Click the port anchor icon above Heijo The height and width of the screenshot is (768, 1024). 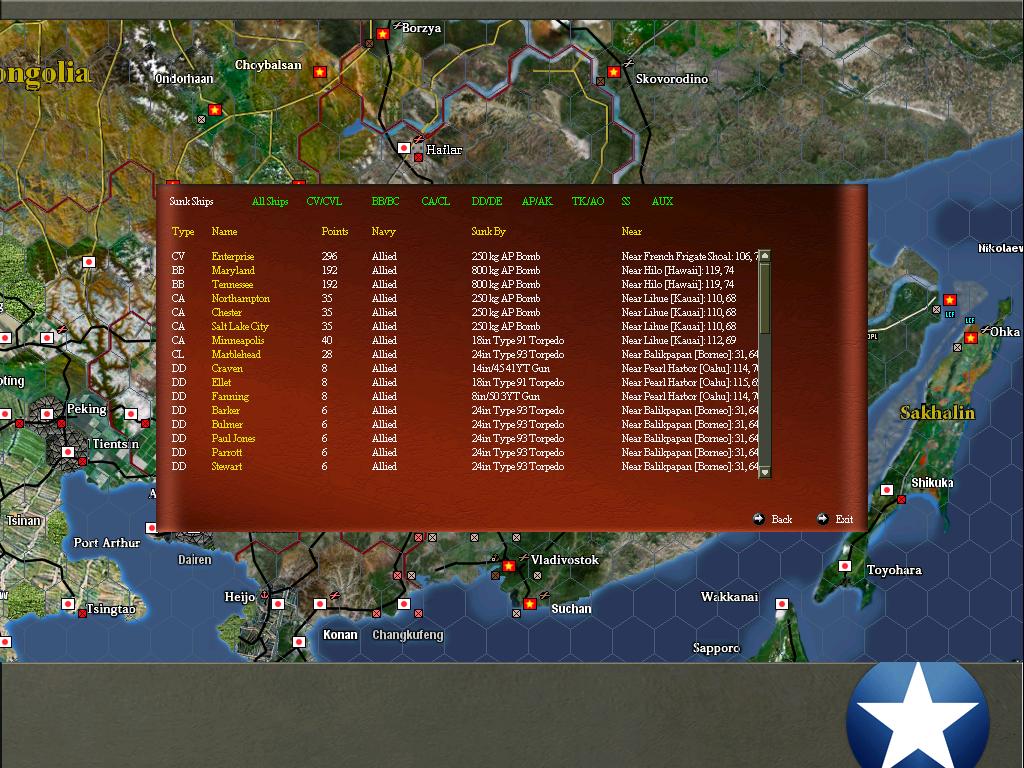(x=264, y=595)
